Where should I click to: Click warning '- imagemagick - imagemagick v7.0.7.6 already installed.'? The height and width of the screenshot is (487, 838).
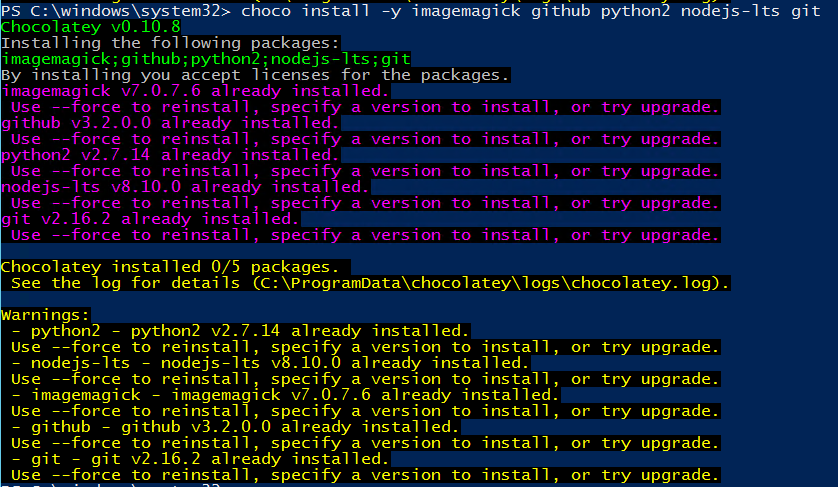(x=285, y=395)
